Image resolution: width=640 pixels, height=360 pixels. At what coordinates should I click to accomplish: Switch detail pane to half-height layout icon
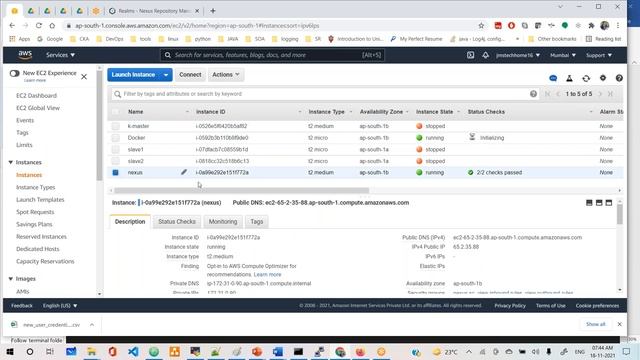(x=599, y=202)
